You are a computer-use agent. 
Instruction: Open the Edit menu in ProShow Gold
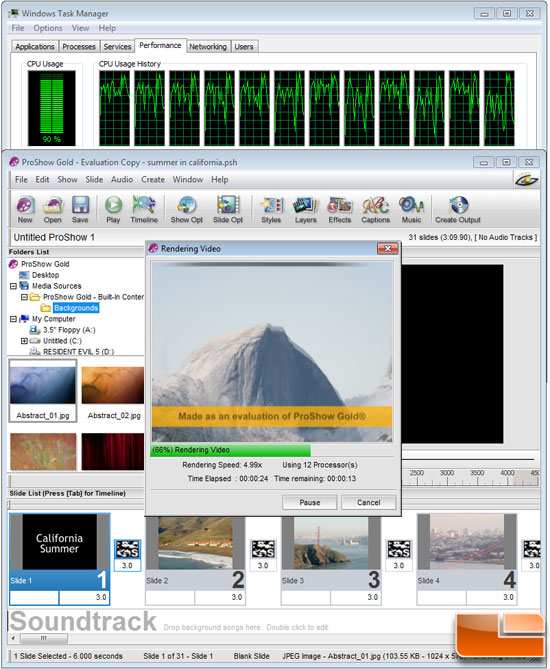(42, 180)
